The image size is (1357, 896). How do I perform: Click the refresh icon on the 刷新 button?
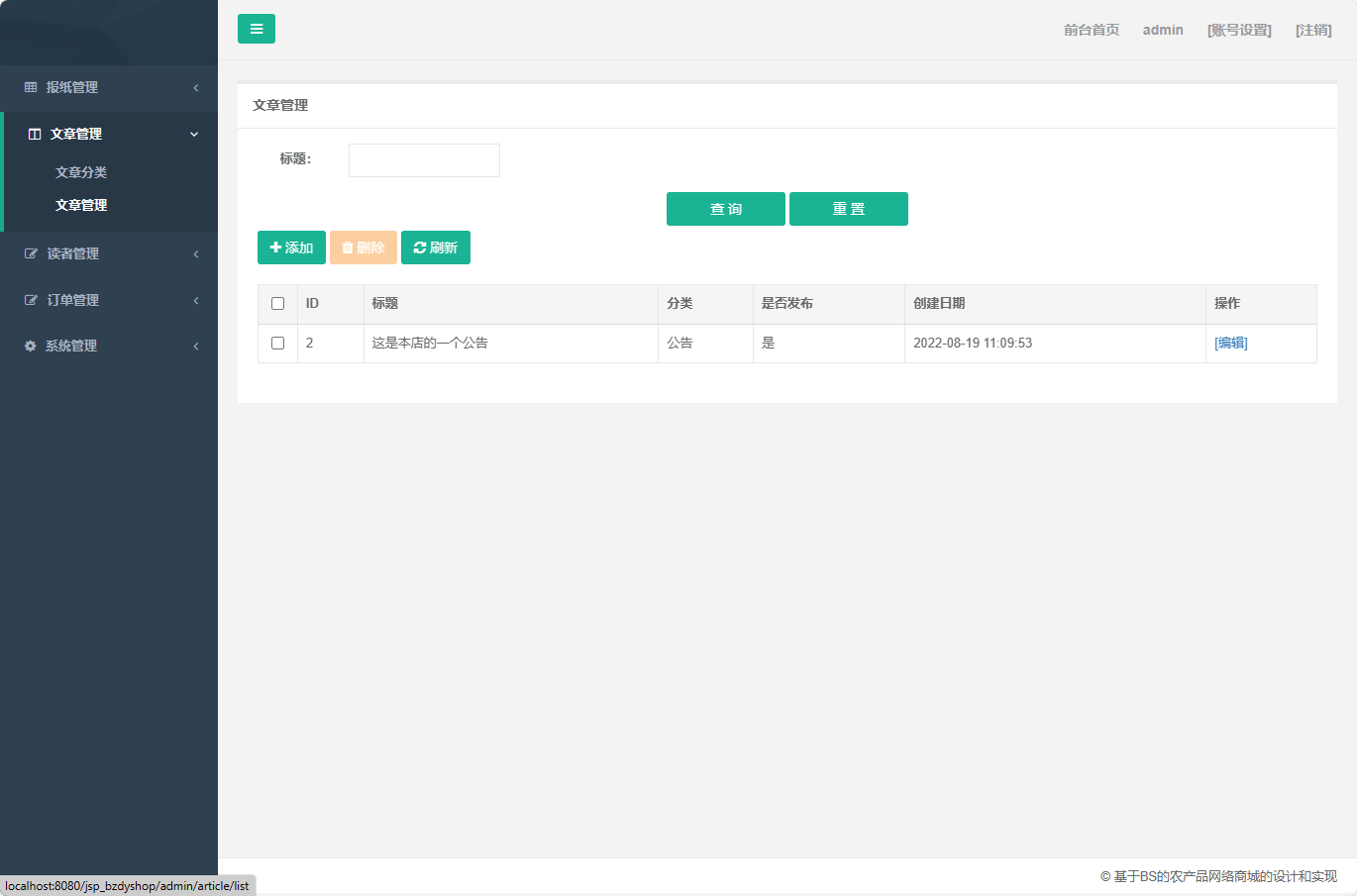point(417,248)
